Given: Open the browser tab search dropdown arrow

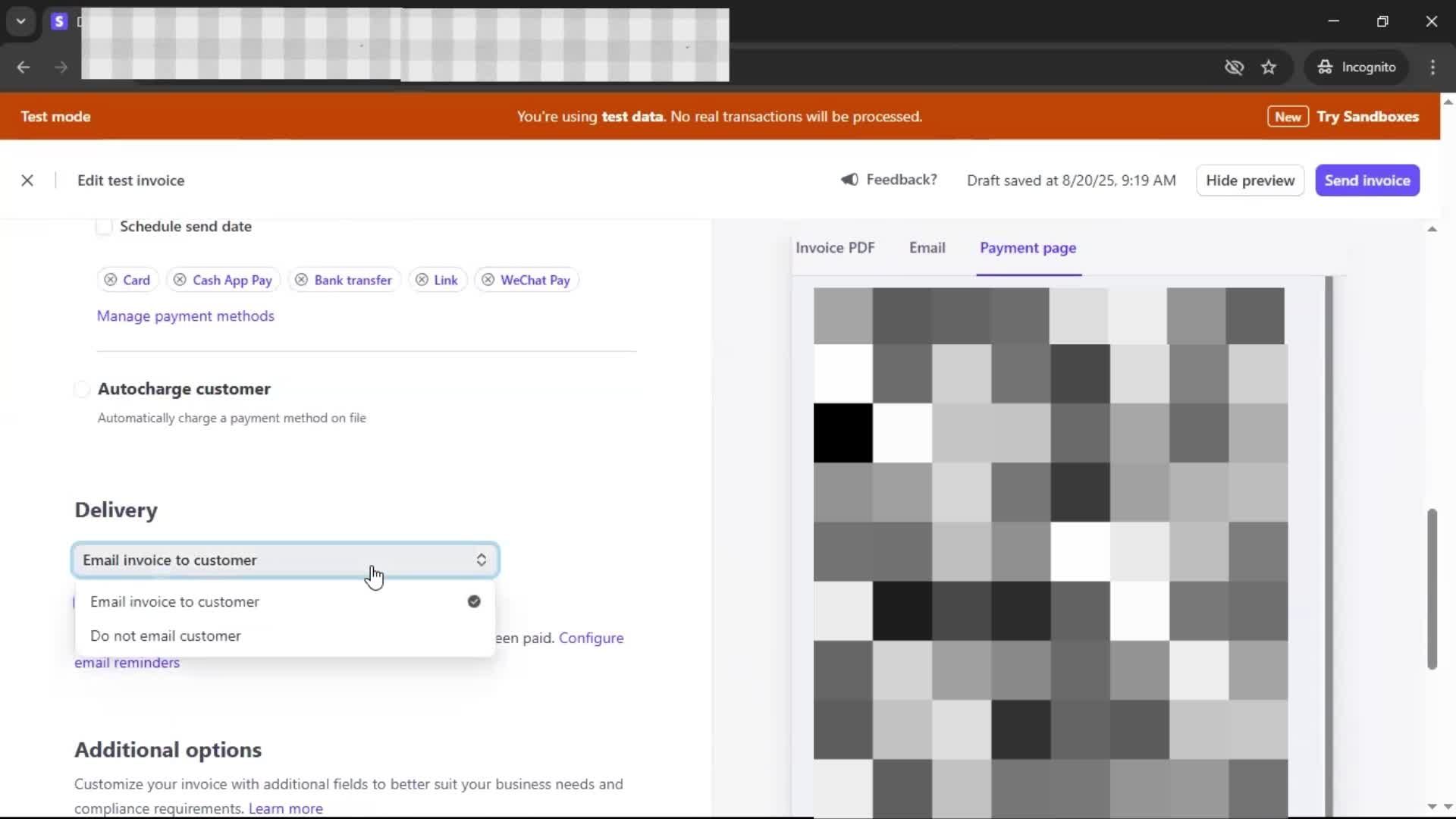Looking at the screenshot, I should [x=21, y=21].
